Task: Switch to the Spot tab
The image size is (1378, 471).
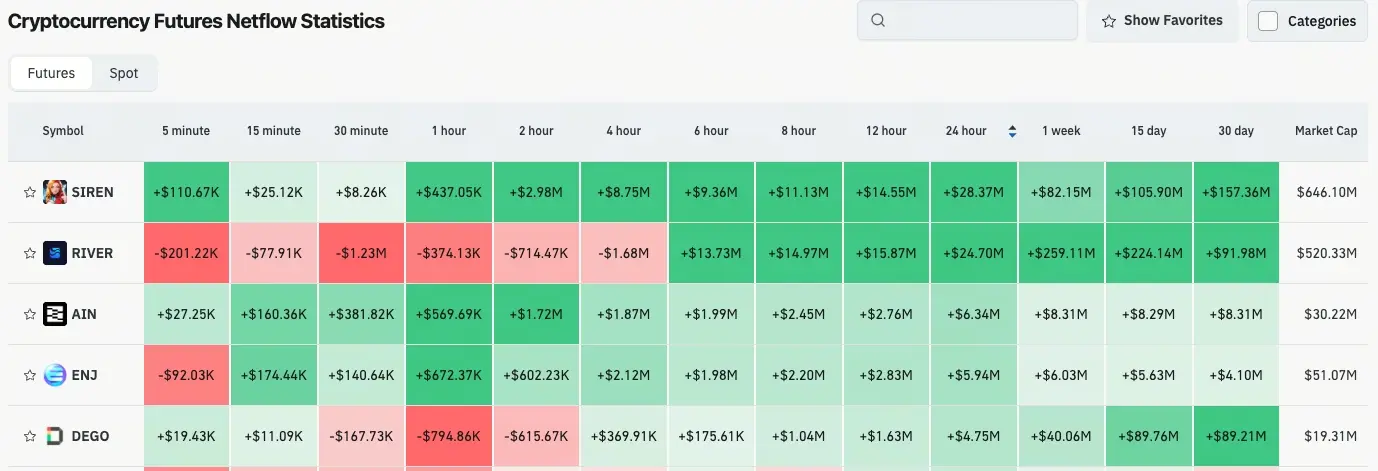Action: pyautogui.click(x=124, y=73)
